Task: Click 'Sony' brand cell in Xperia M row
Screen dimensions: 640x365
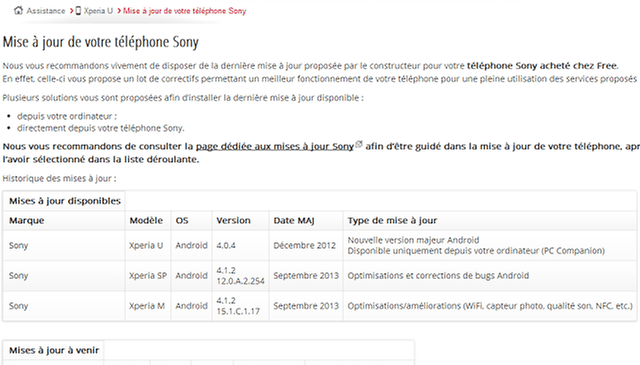Action: [18, 306]
